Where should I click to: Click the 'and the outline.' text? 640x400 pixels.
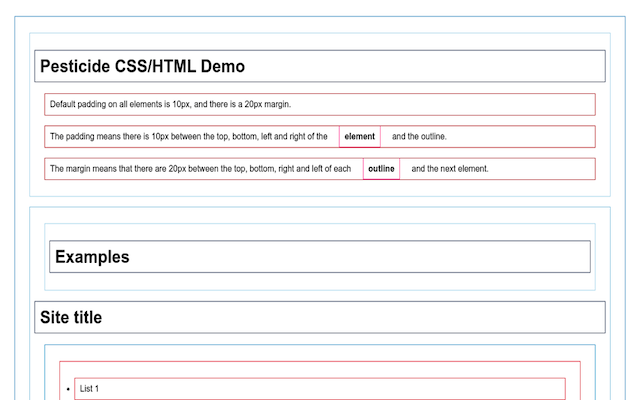coord(419,137)
